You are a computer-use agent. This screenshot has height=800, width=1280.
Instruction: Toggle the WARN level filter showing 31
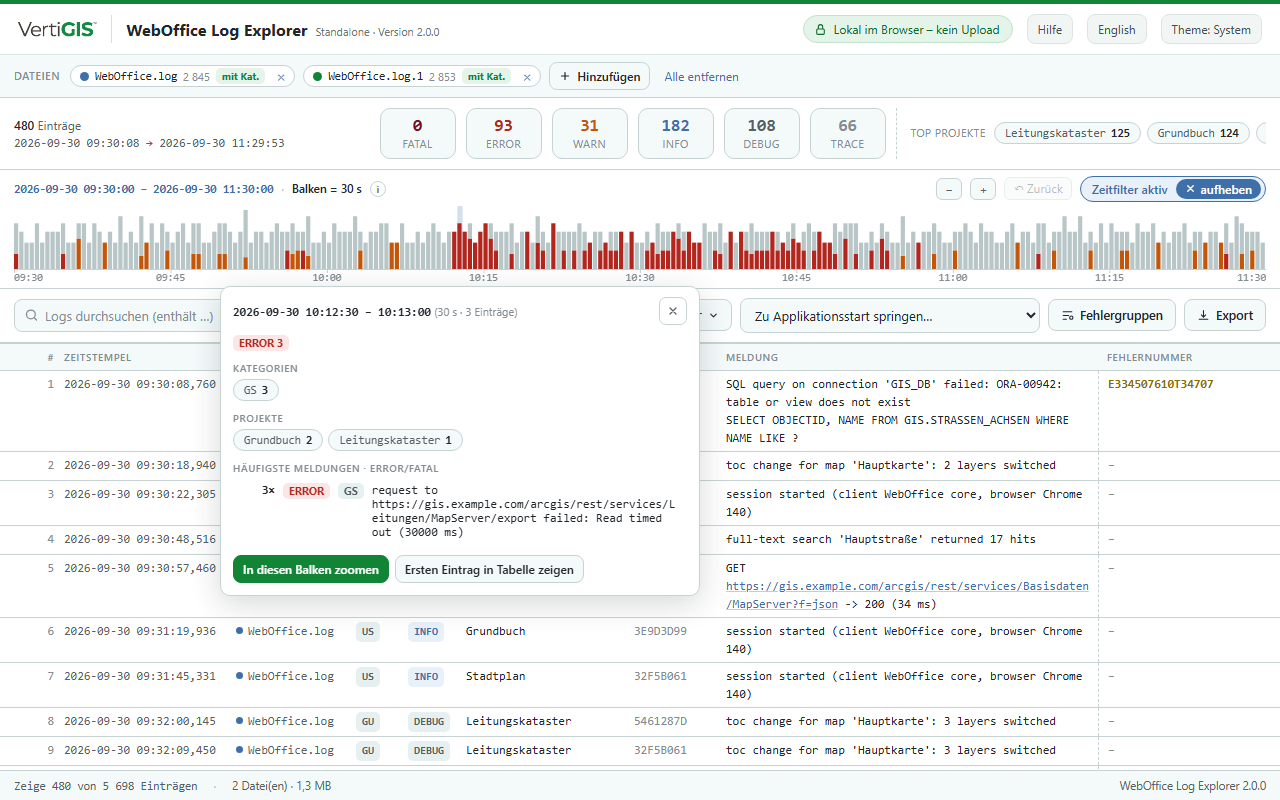coord(590,134)
